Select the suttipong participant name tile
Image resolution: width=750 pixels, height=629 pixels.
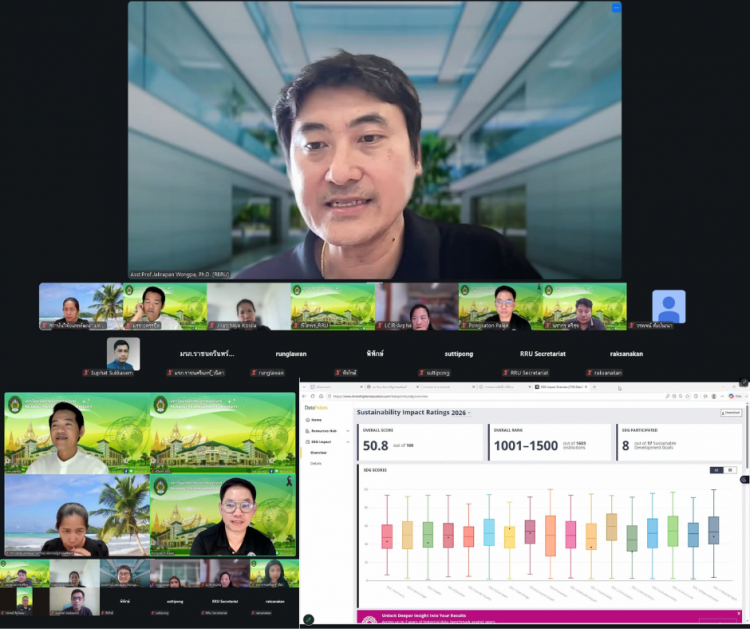click(459, 354)
